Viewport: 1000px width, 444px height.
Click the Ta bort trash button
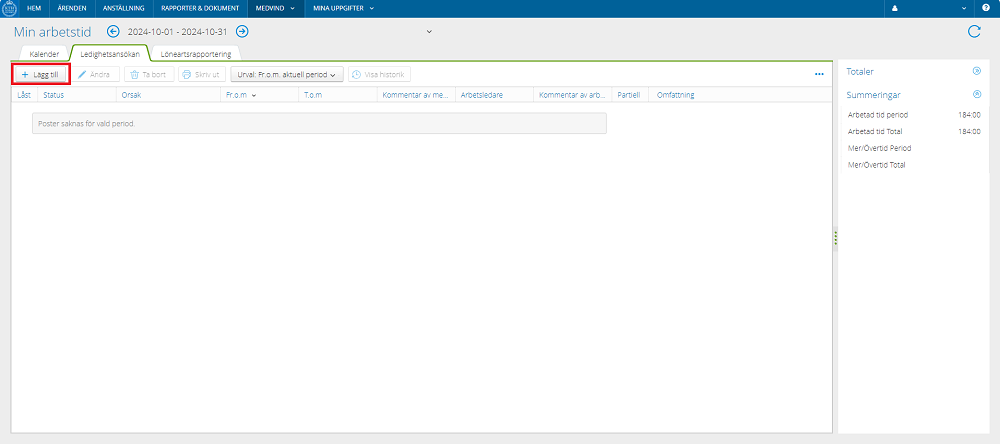pyautogui.click(x=149, y=75)
